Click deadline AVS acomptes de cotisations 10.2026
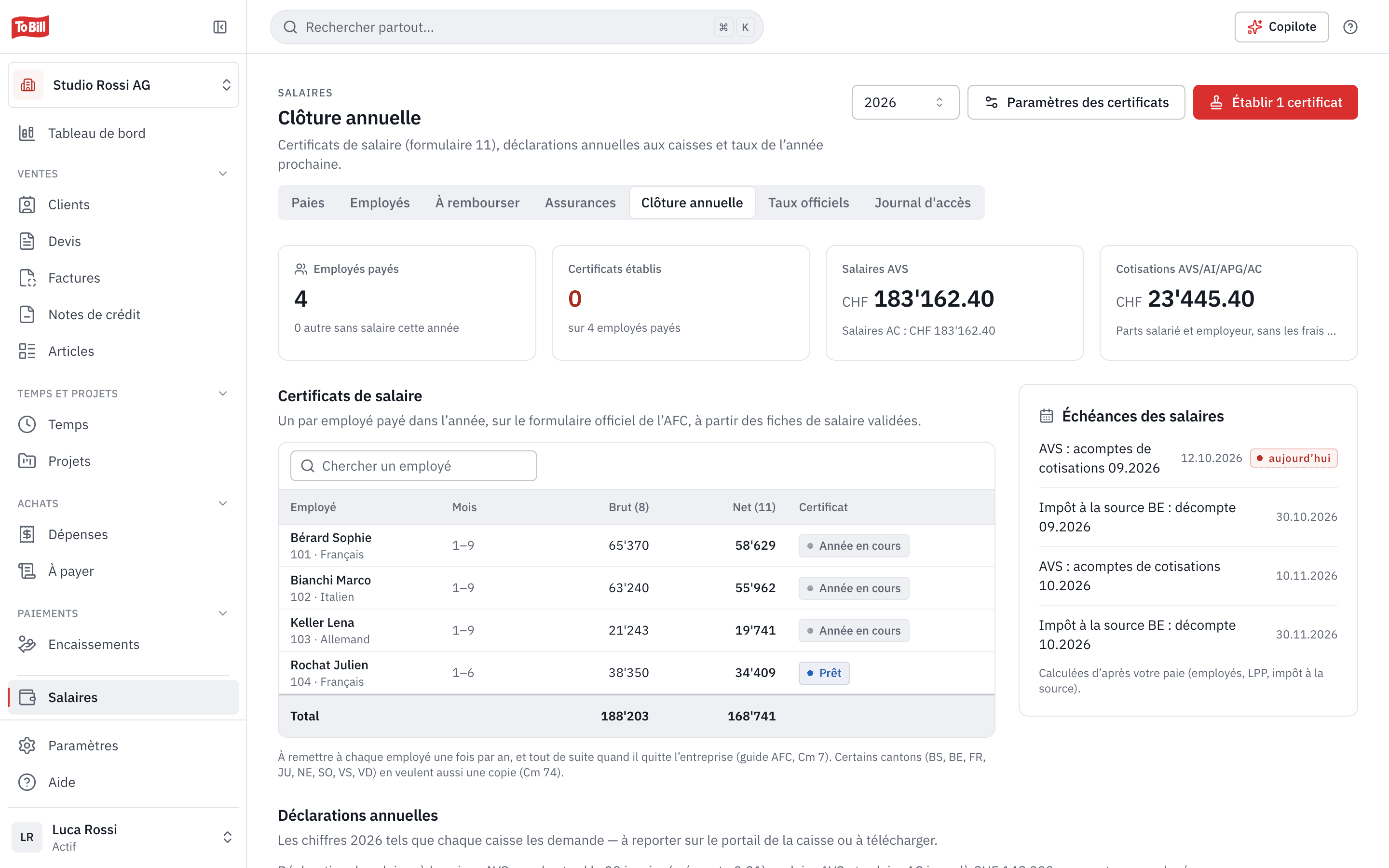Viewport: 1389px width, 868px height. click(1188, 576)
